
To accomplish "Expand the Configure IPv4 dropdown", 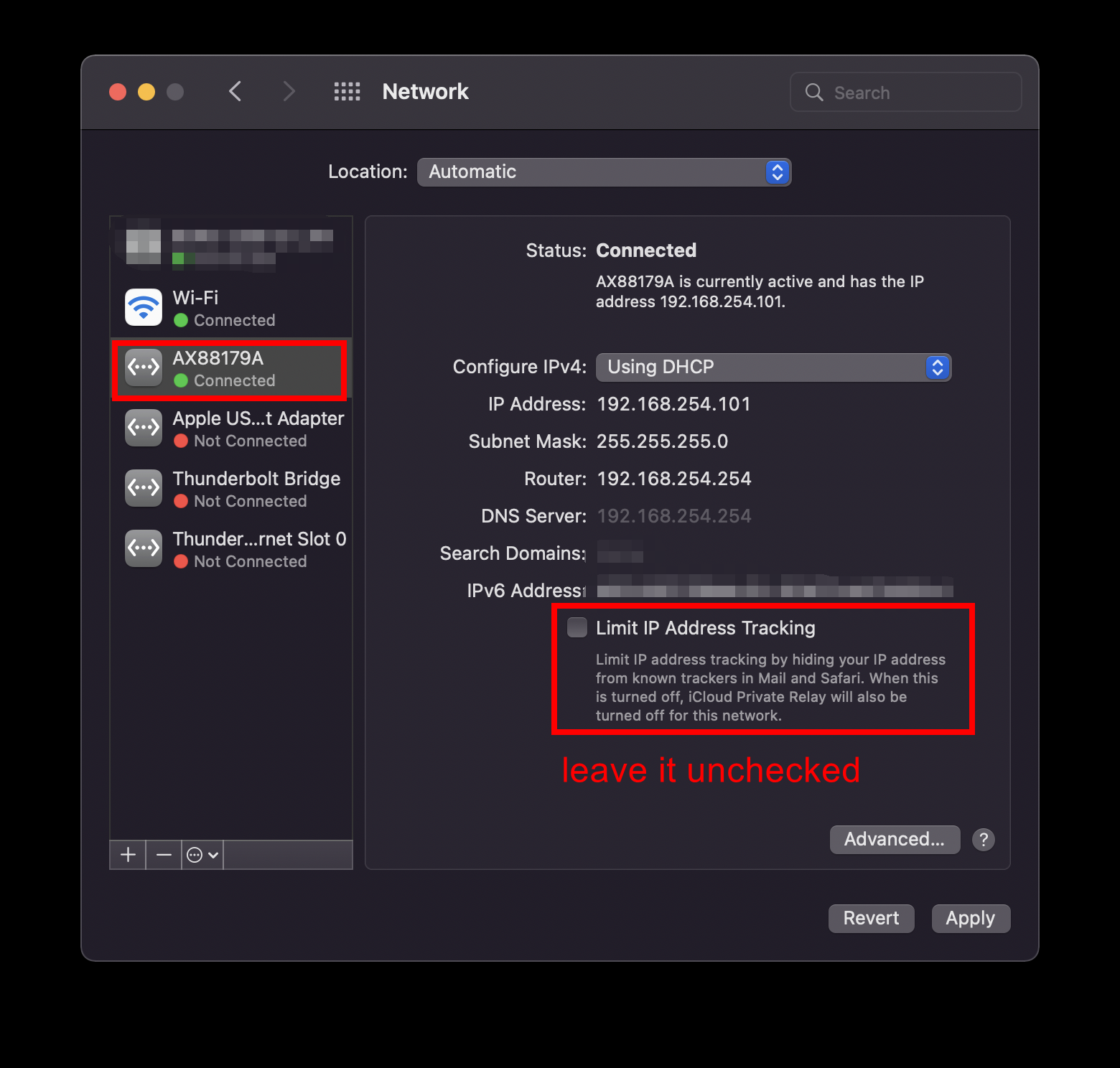I will coord(773,367).
